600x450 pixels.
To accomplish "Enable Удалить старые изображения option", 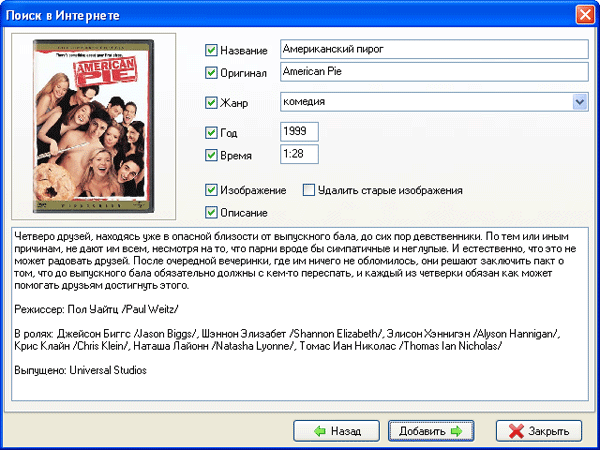I will (309, 190).
